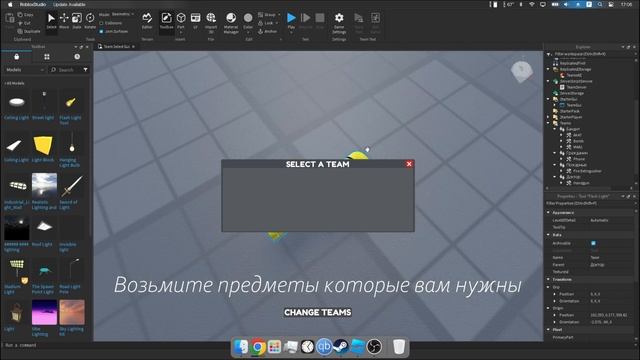Collapse the StarterGui node
The image size is (640, 360).
tap(549, 99)
